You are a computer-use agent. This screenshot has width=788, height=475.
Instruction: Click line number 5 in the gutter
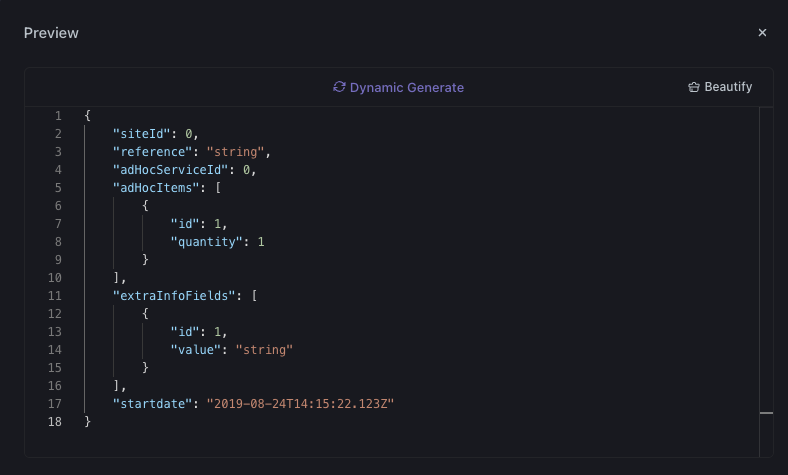click(58, 188)
